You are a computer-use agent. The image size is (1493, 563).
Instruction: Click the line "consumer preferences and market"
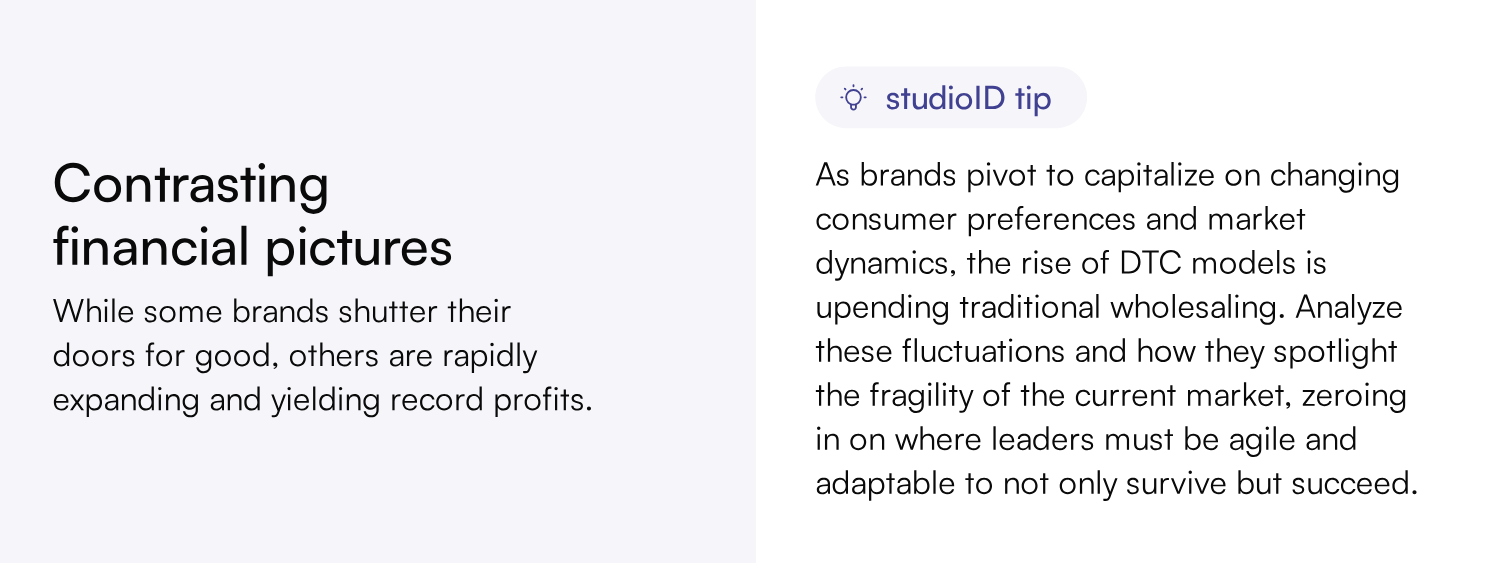pyautogui.click(x=1060, y=220)
